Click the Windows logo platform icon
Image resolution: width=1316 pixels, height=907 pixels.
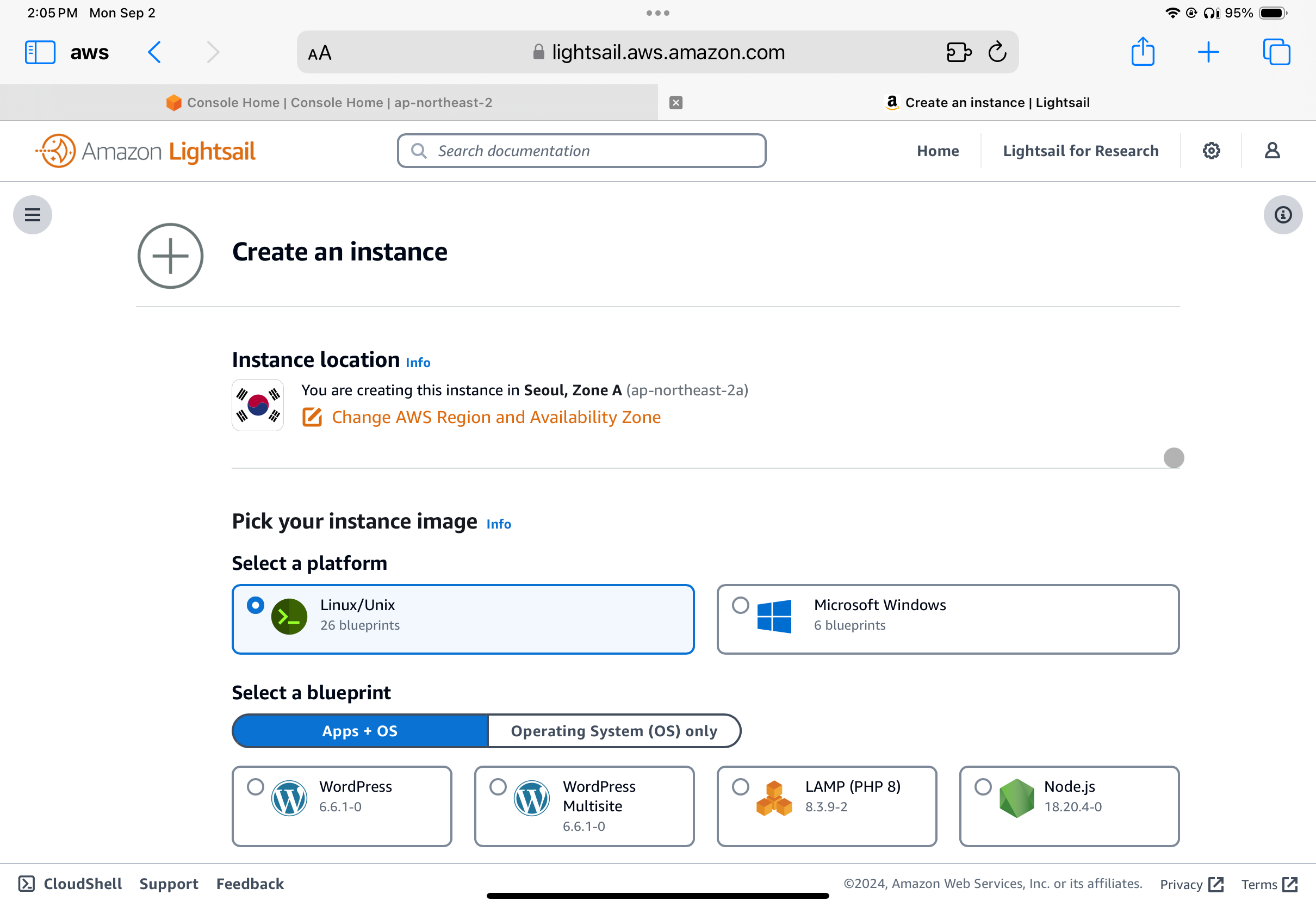click(x=774, y=617)
